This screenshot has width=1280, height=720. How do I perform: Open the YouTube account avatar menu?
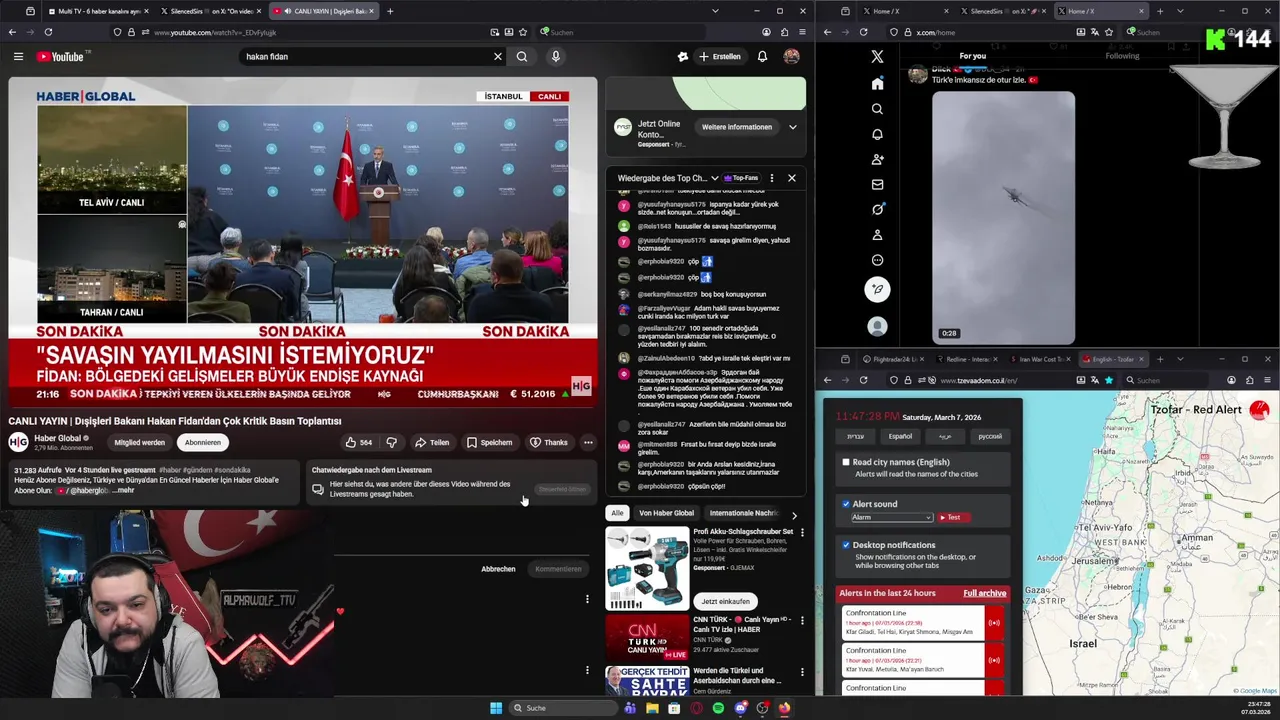(x=791, y=57)
